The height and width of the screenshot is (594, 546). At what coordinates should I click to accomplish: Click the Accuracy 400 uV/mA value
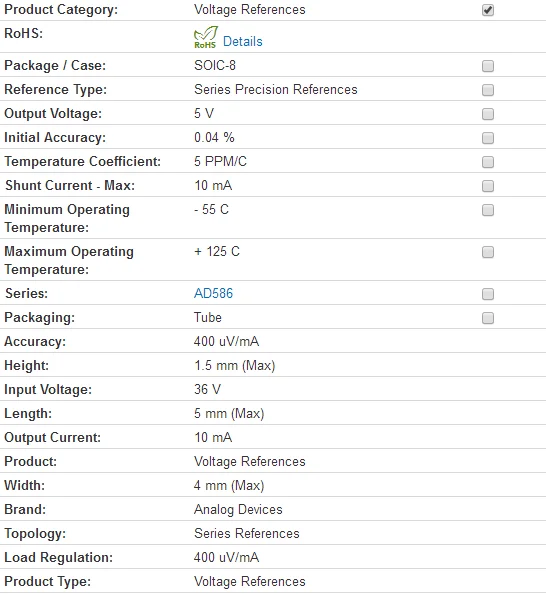click(226, 341)
